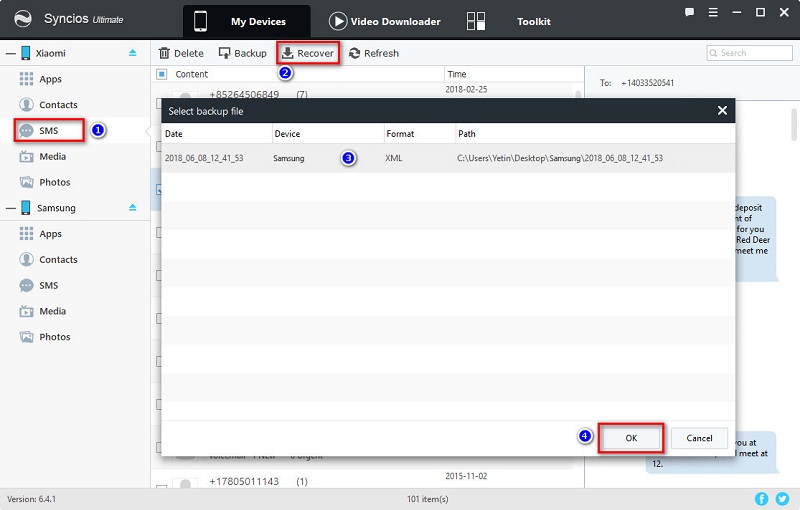The height and width of the screenshot is (510, 800).
Task: Confirm with the OK button
Action: [x=631, y=438]
